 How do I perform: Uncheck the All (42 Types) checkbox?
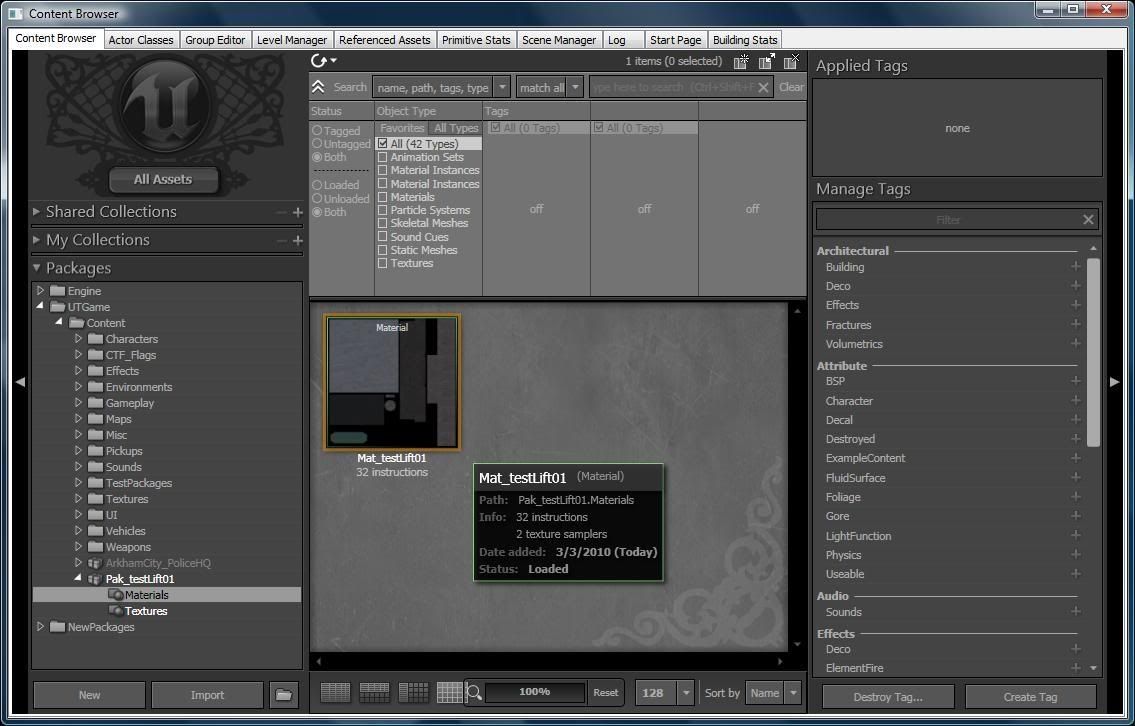pos(383,143)
